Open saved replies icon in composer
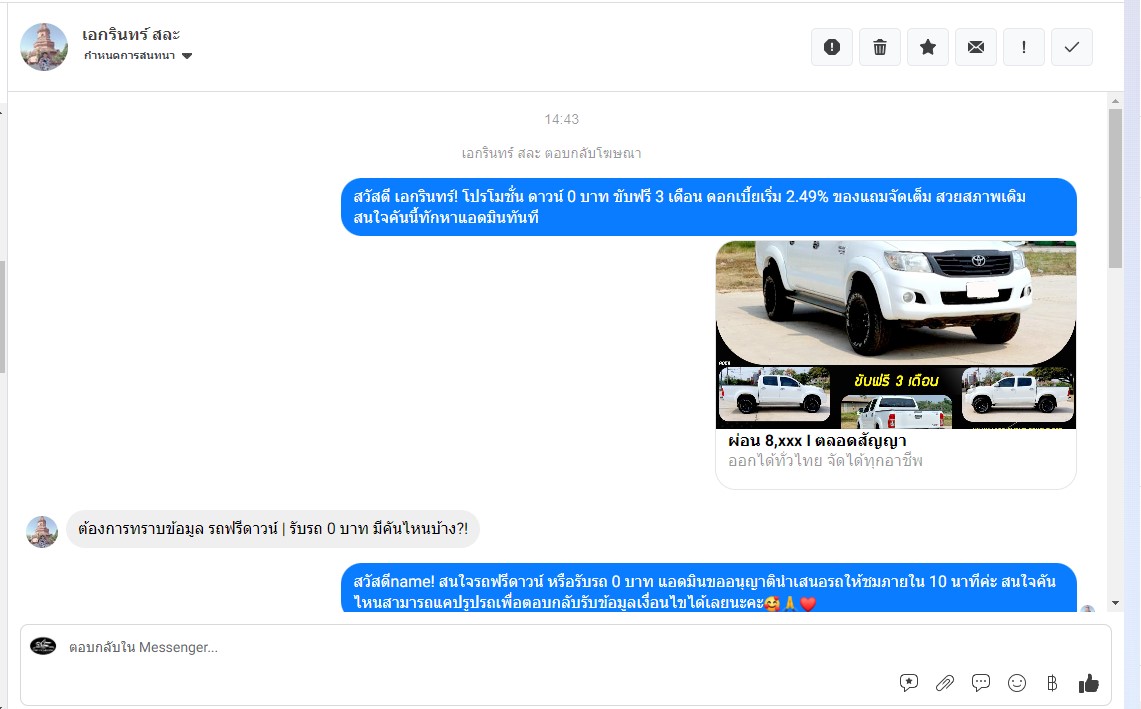The width and height of the screenshot is (1141, 709). (909, 683)
